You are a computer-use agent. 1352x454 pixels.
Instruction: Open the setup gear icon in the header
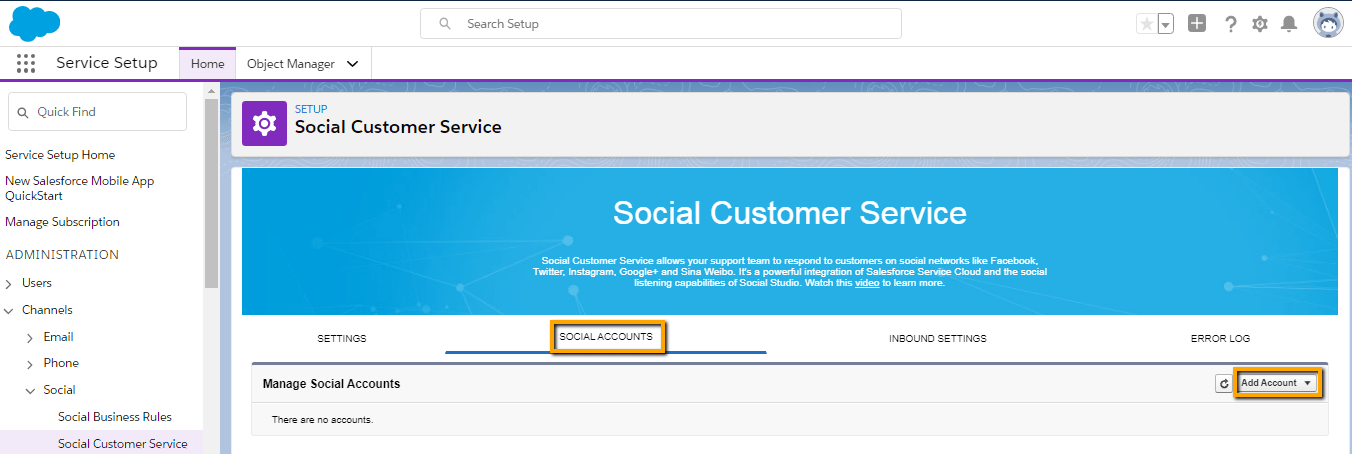tap(1260, 23)
